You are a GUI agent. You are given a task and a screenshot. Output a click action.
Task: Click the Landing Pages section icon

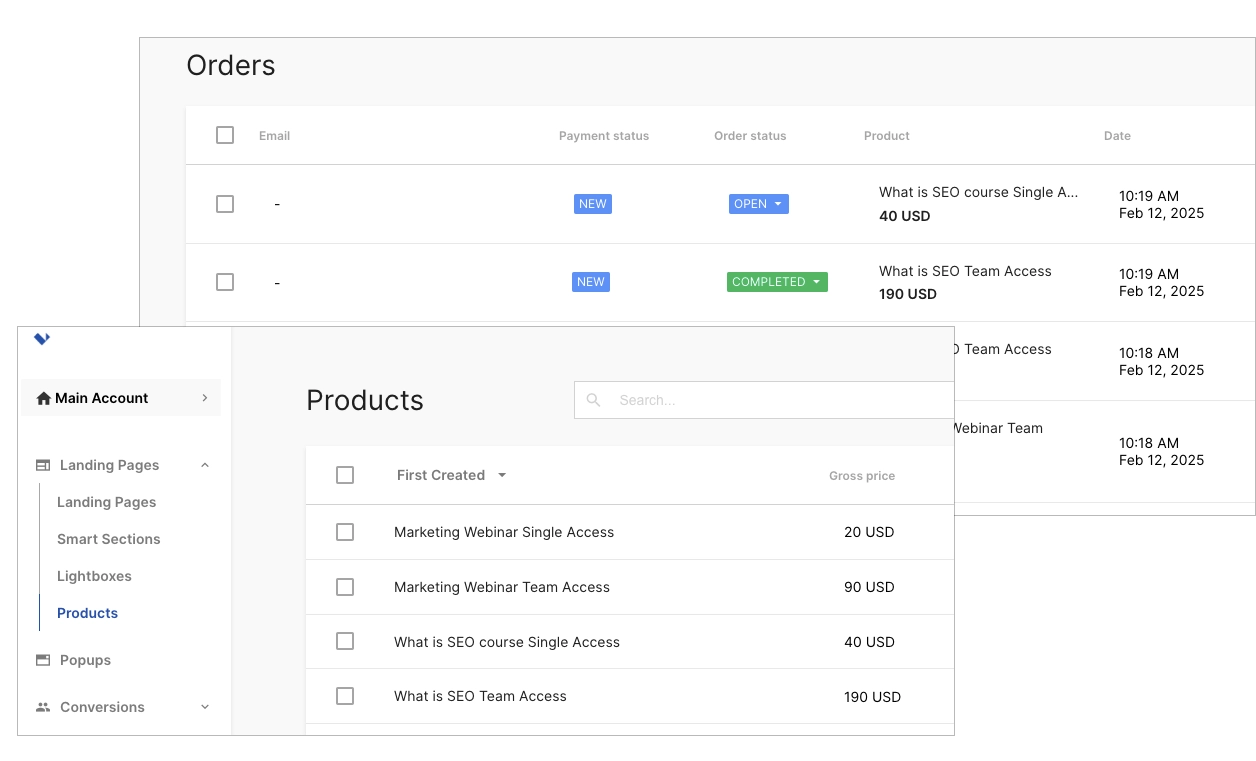tap(41, 465)
